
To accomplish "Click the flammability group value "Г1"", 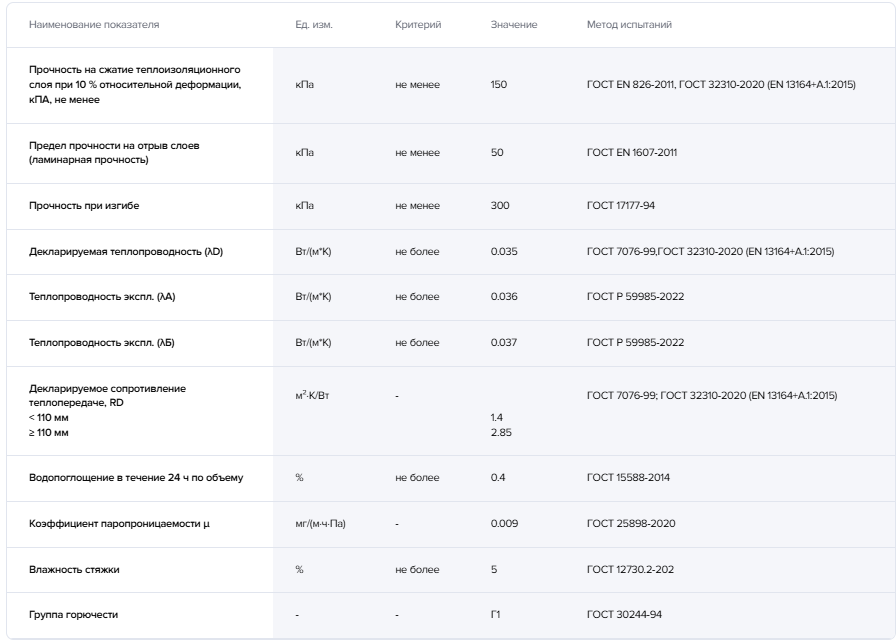I will (x=496, y=614).
